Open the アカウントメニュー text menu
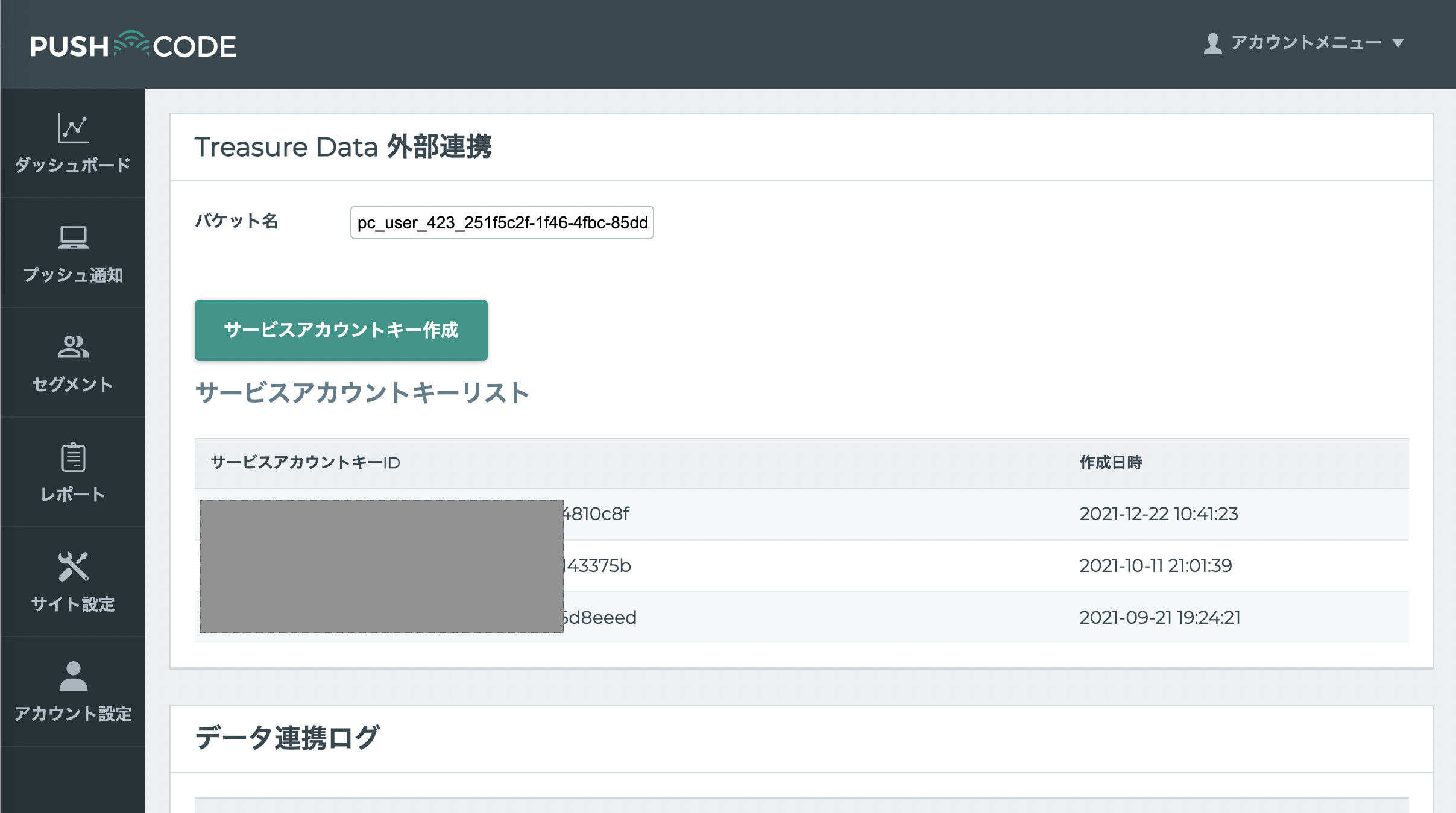The width and height of the screenshot is (1456, 813). [x=1306, y=43]
